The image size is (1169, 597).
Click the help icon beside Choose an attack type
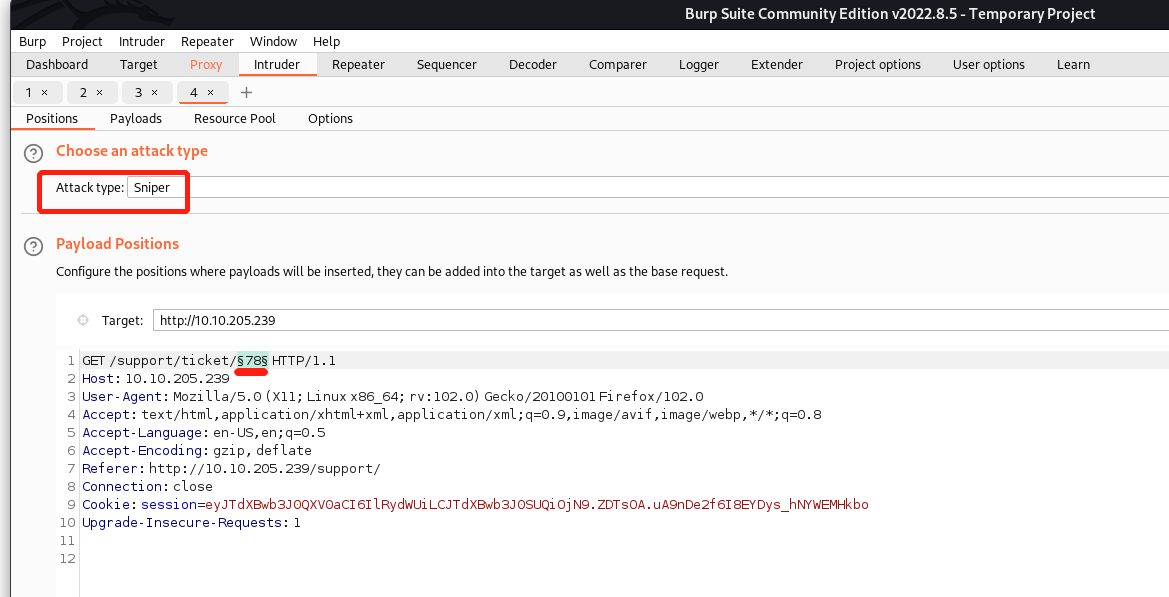pos(34,153)
